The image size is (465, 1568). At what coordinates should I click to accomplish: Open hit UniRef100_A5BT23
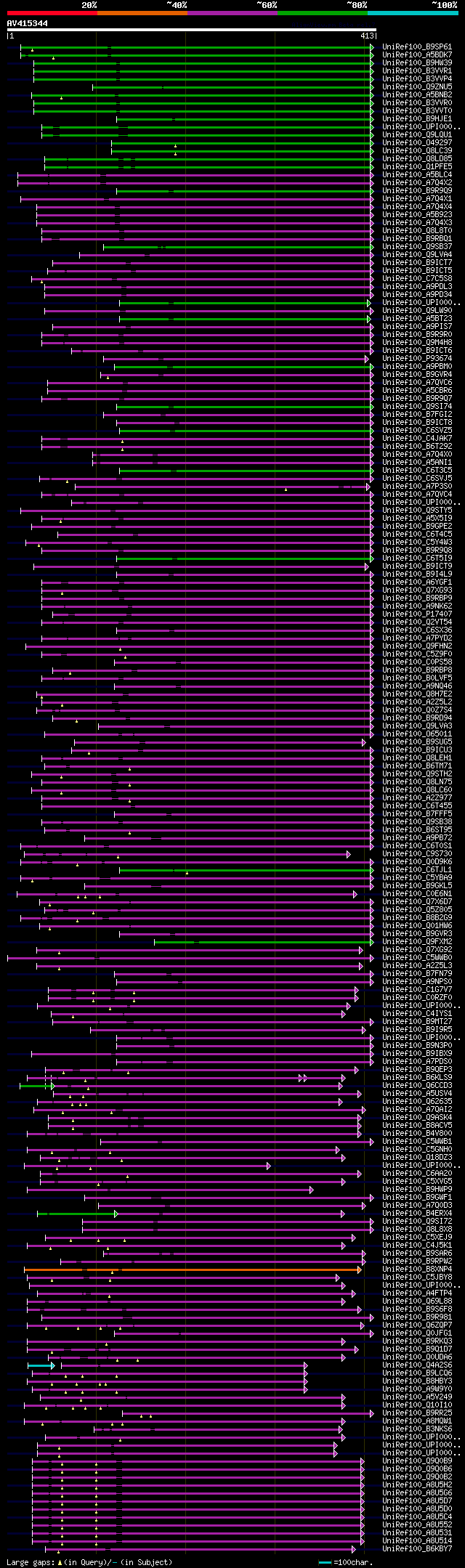[417, 319]
